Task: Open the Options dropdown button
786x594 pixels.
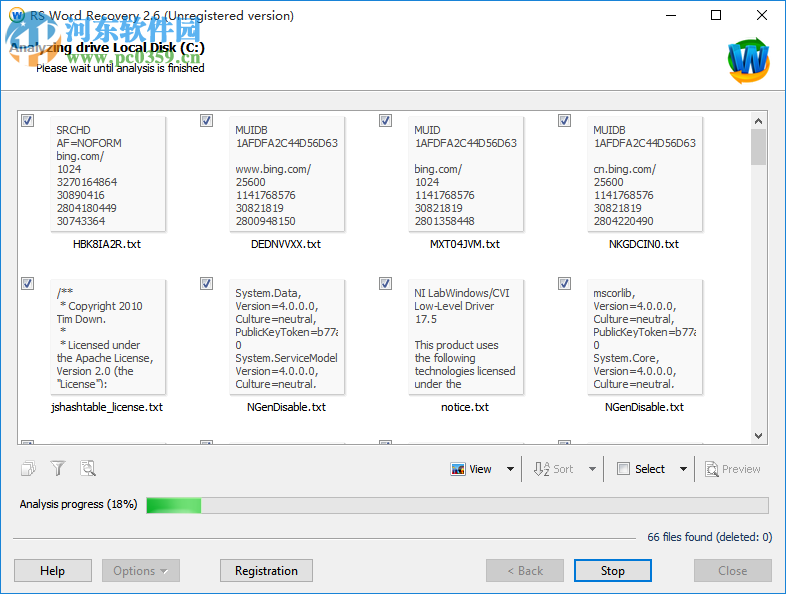Action: click(x=141, y=570)
